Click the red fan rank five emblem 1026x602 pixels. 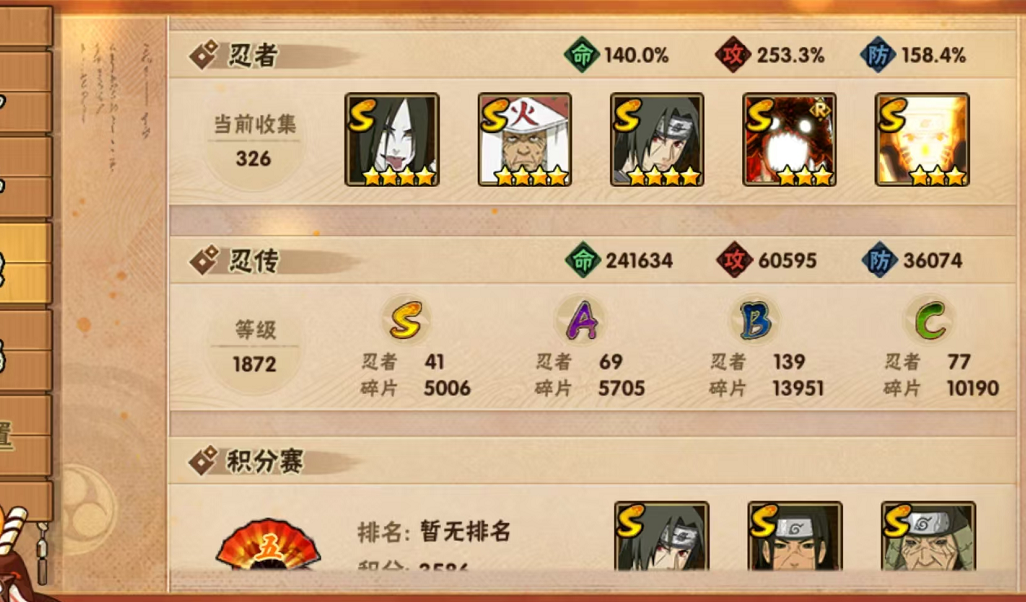click(x=268, y=544)
